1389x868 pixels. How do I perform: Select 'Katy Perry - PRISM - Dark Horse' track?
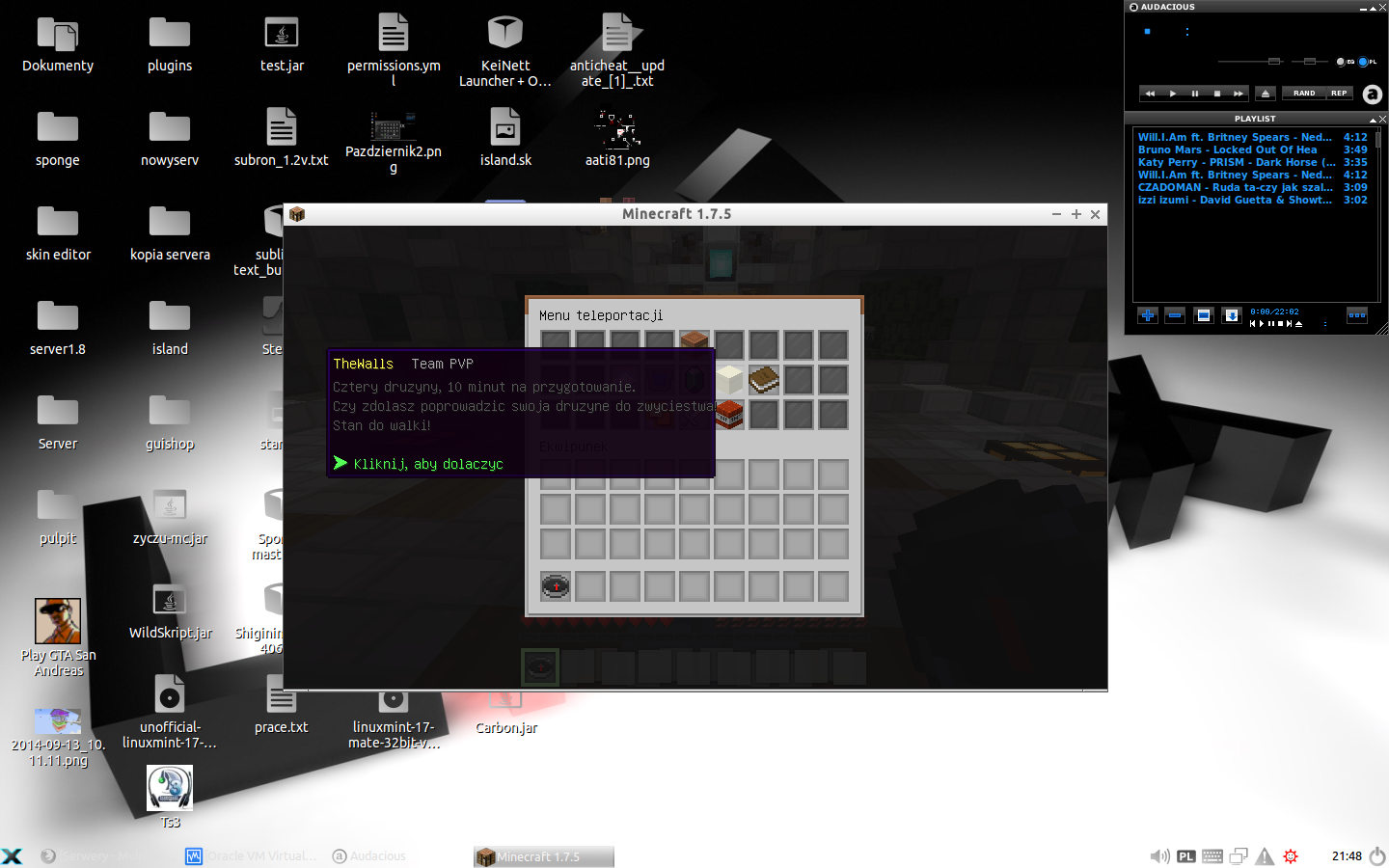pyautogui.click(x=1252, y=162)
